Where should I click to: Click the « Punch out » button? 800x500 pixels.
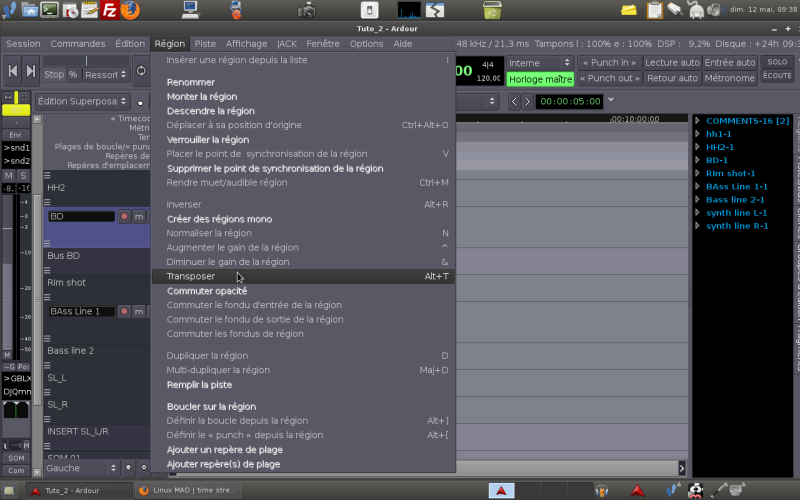[x=609, y=78]
